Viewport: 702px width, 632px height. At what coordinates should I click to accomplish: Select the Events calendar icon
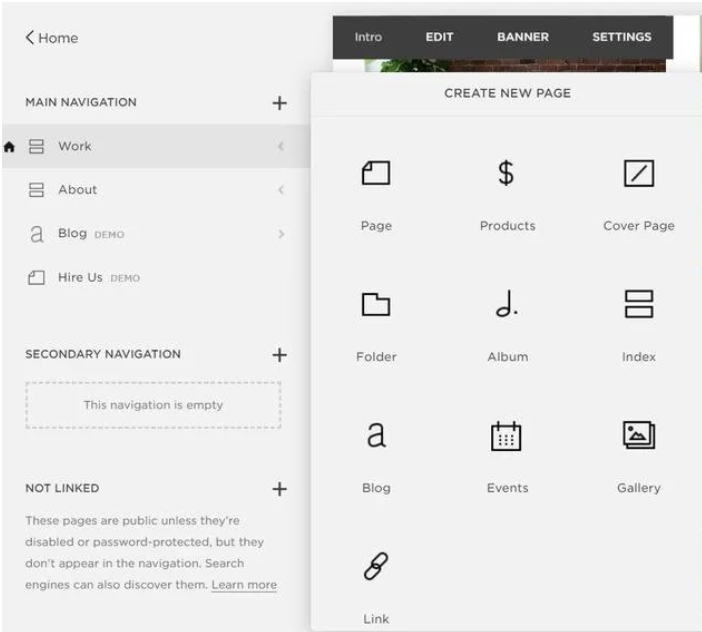(506, 436)
